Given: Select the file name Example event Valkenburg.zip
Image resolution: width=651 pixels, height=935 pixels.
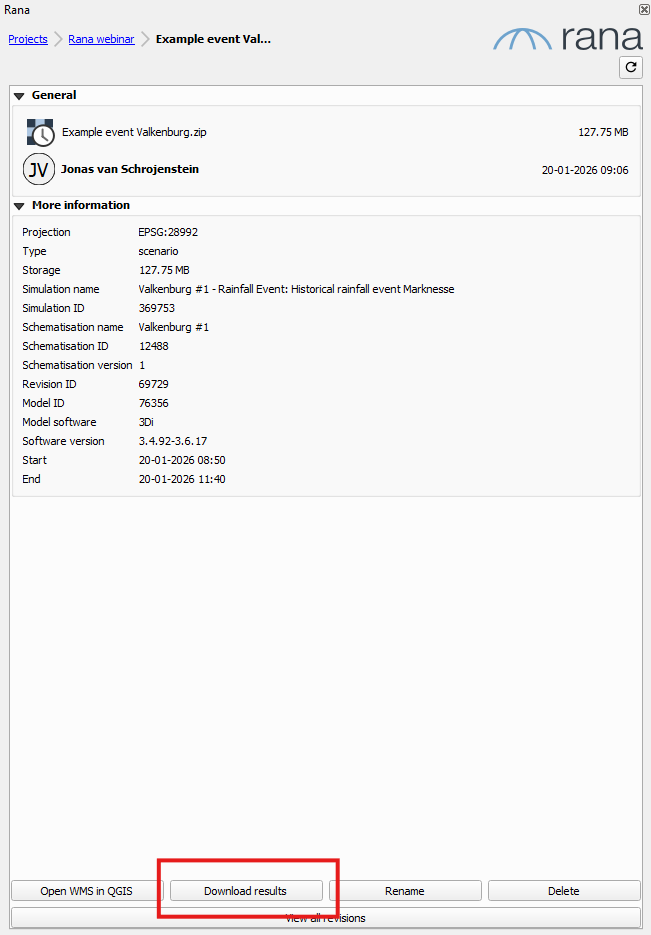Looking at the screenshot, I should click(x=134, y=132).
